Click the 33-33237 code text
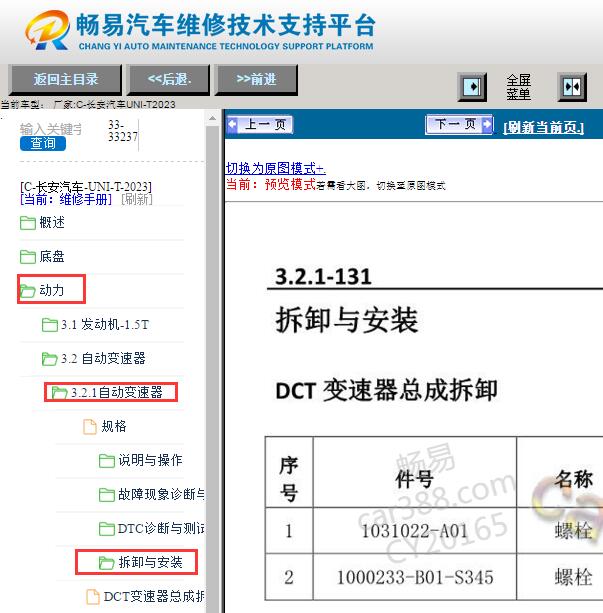Image resolution: width=603 pixels, height=613 pixels. (122, 131)
